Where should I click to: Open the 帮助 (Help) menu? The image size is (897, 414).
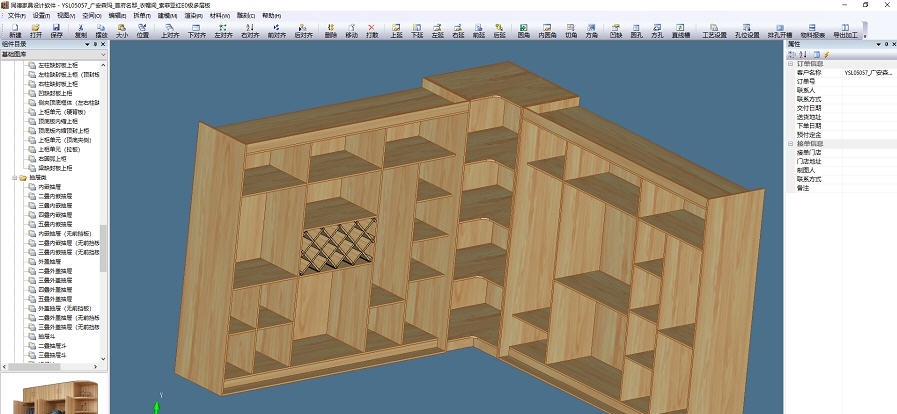point(270,16)
